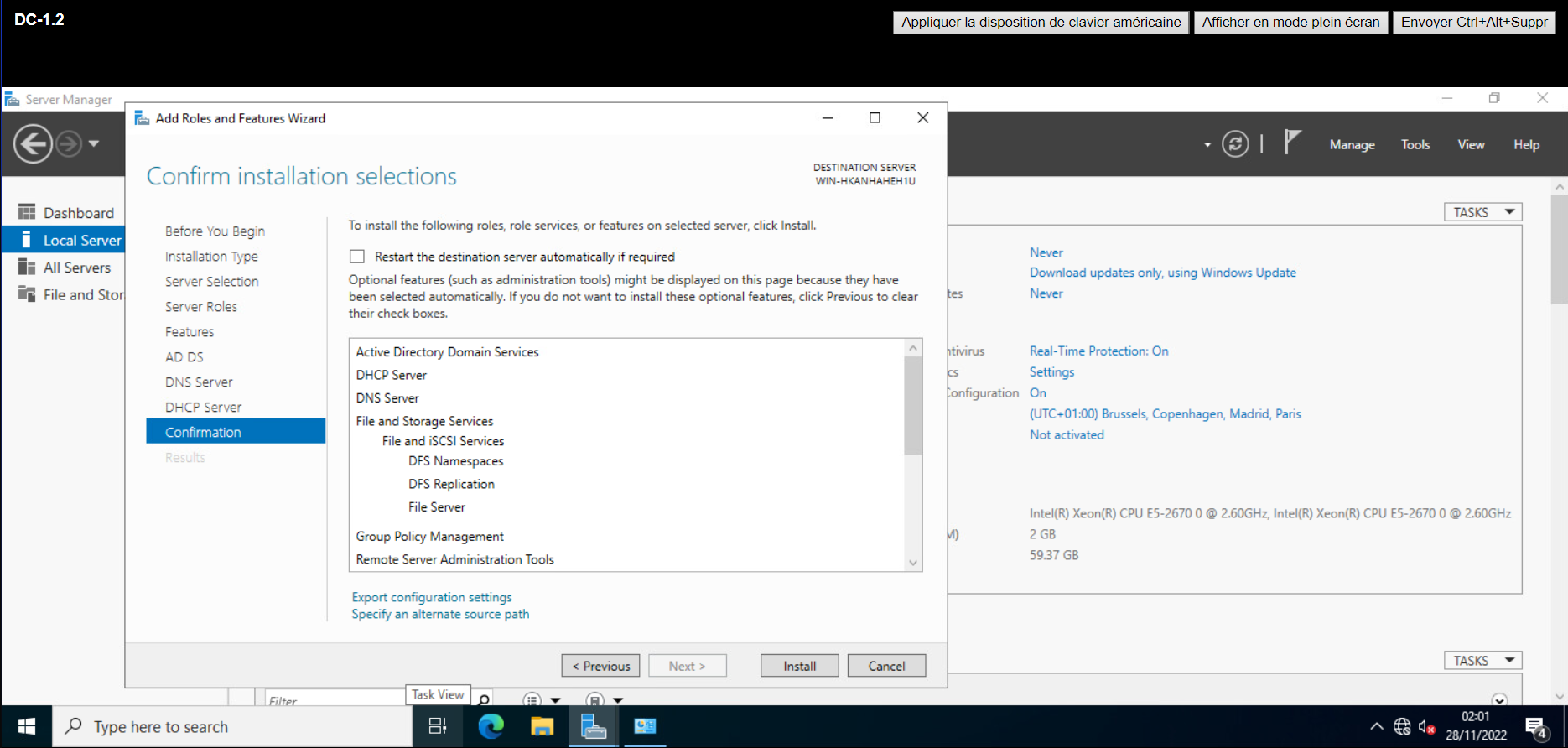
Task: Open the Windows Start menu
Action: [x=27, y=726]
